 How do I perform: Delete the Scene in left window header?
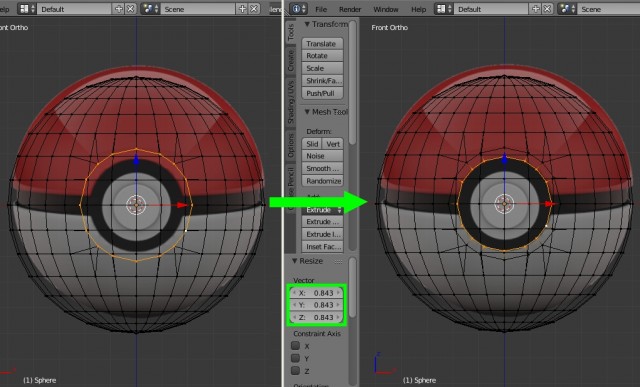pyautogui.click(x=254, y=9)
